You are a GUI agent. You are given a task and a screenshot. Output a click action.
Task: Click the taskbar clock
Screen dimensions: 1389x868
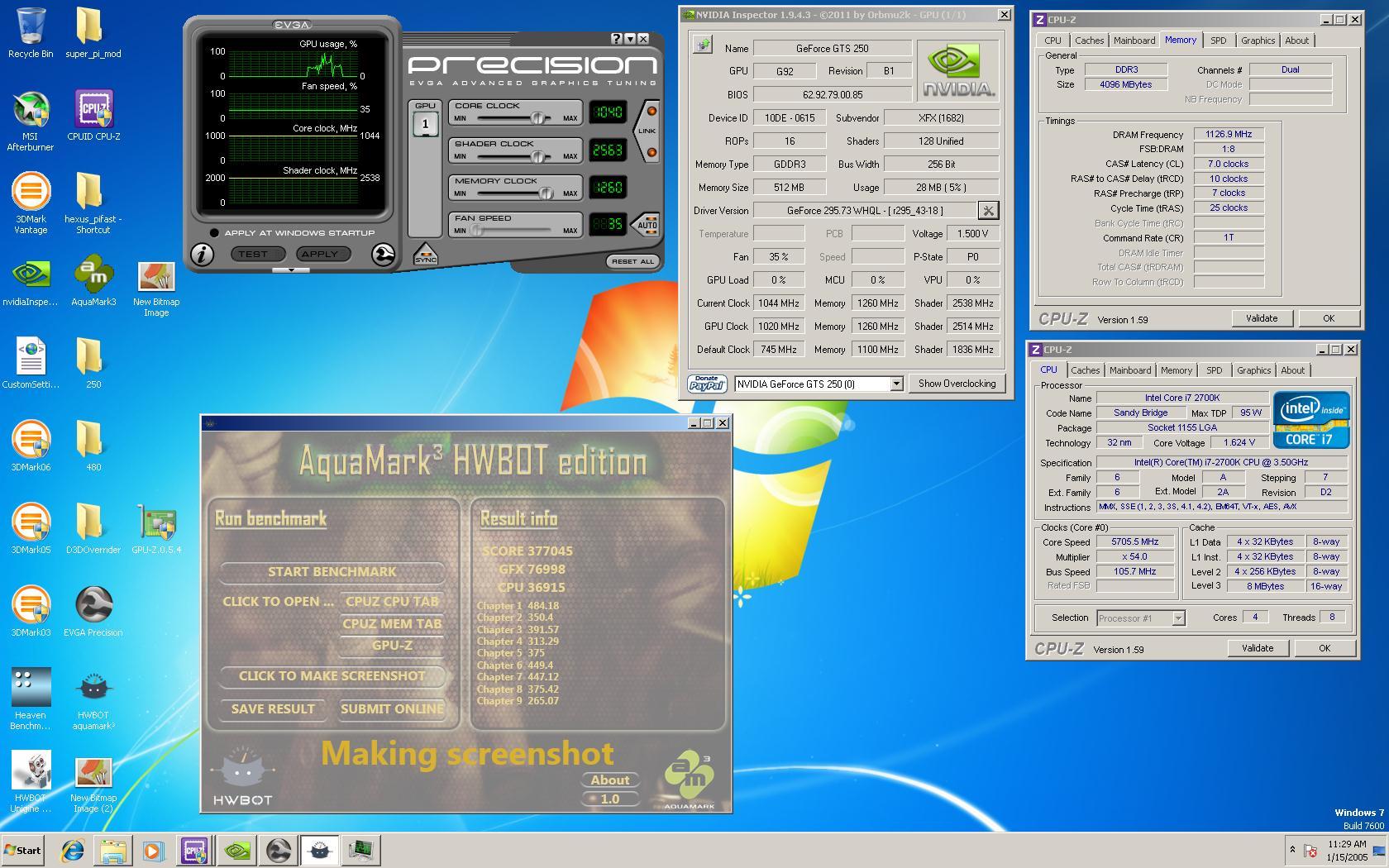1347,850
